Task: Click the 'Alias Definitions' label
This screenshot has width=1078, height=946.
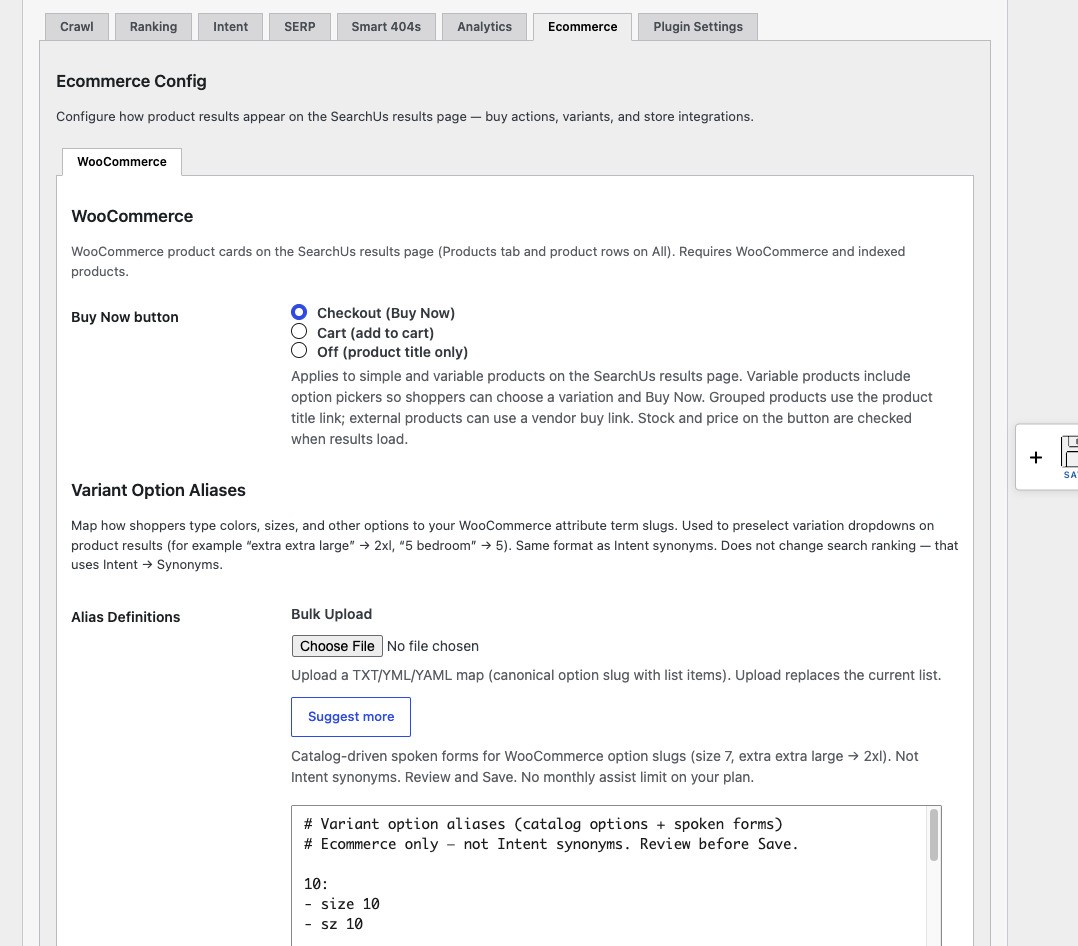Action: click(126, 617)
